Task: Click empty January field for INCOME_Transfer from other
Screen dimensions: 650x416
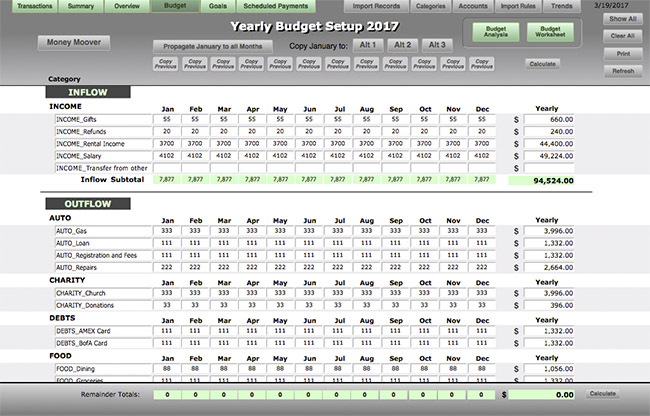Action: (167, 168)
